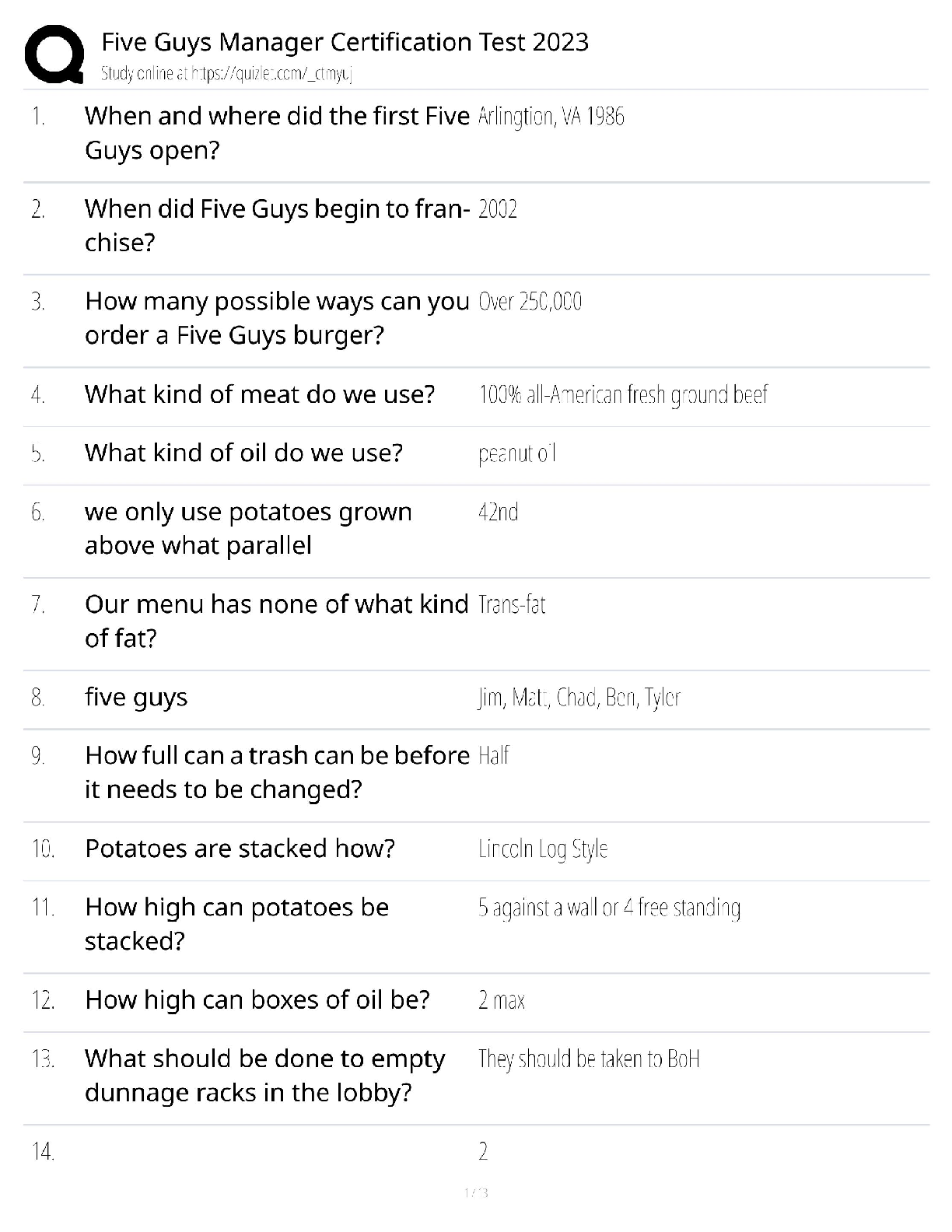Select question 'Potatoes are stacked how?'
952x1232 pixels.
(240, 849)
